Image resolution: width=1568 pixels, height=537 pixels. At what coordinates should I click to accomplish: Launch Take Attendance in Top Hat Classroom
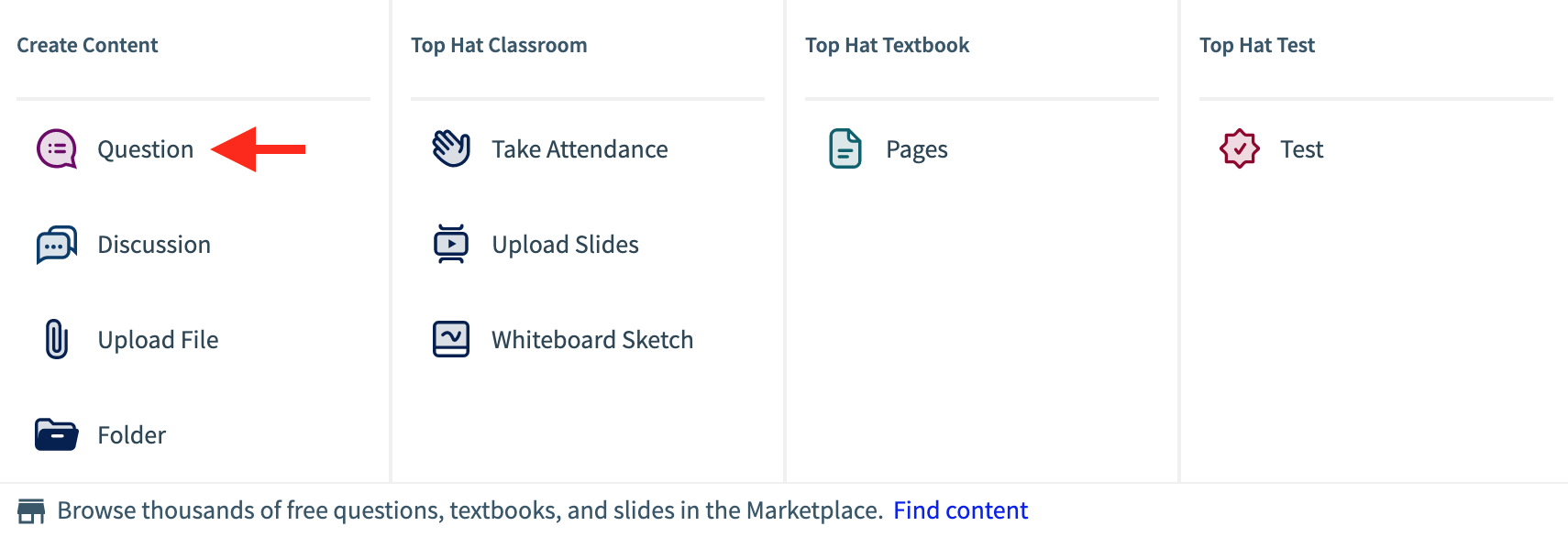click(580, 148)
